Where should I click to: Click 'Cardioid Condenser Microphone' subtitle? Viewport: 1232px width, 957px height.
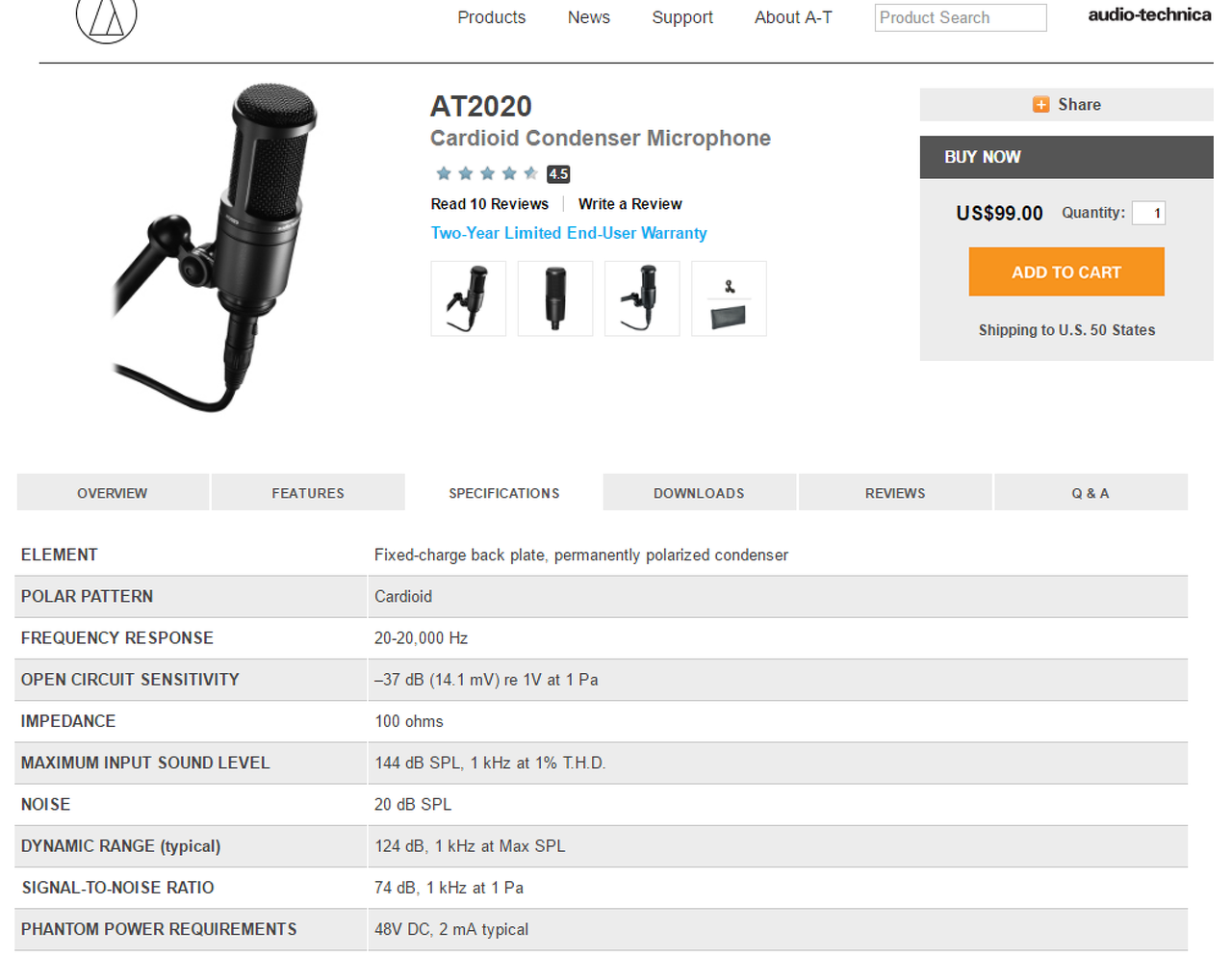click(601, 138)
